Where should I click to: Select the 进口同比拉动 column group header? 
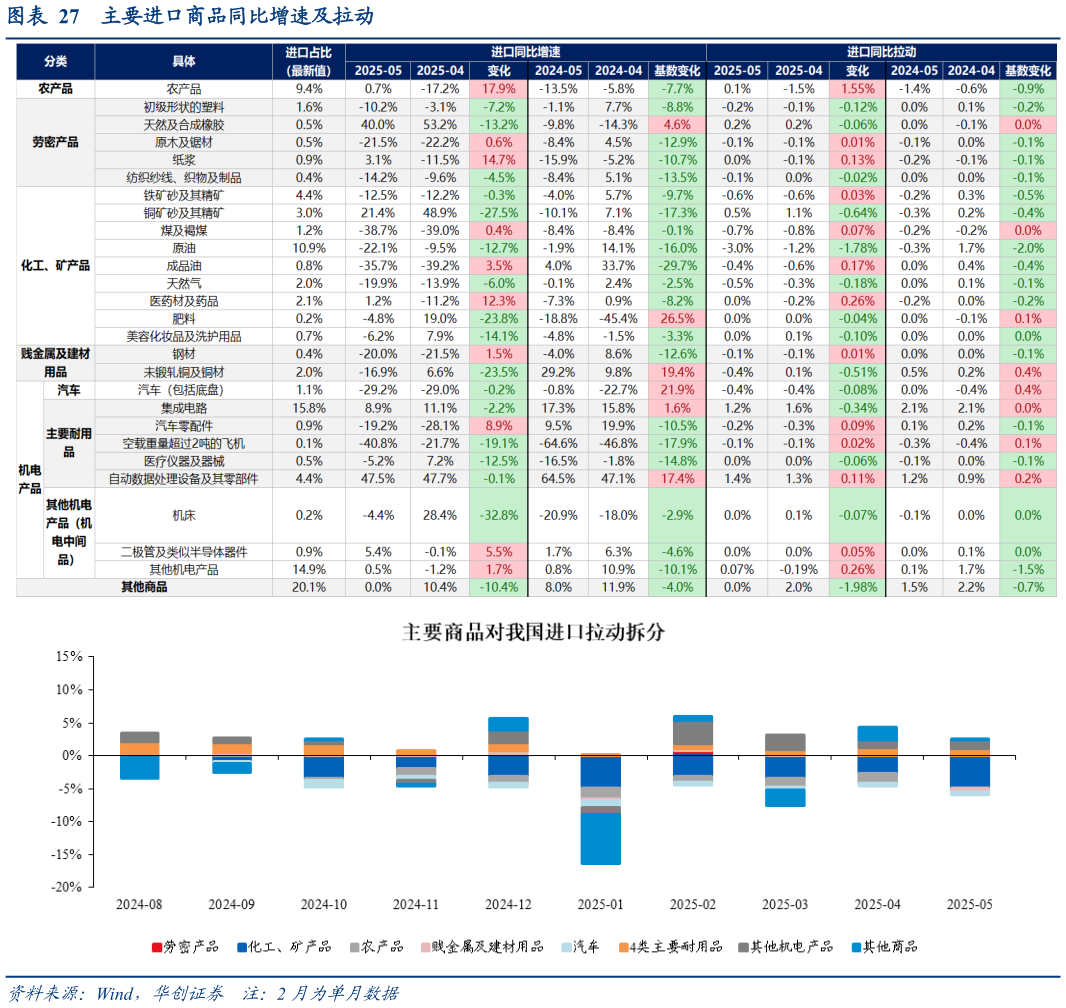point(880,52)
